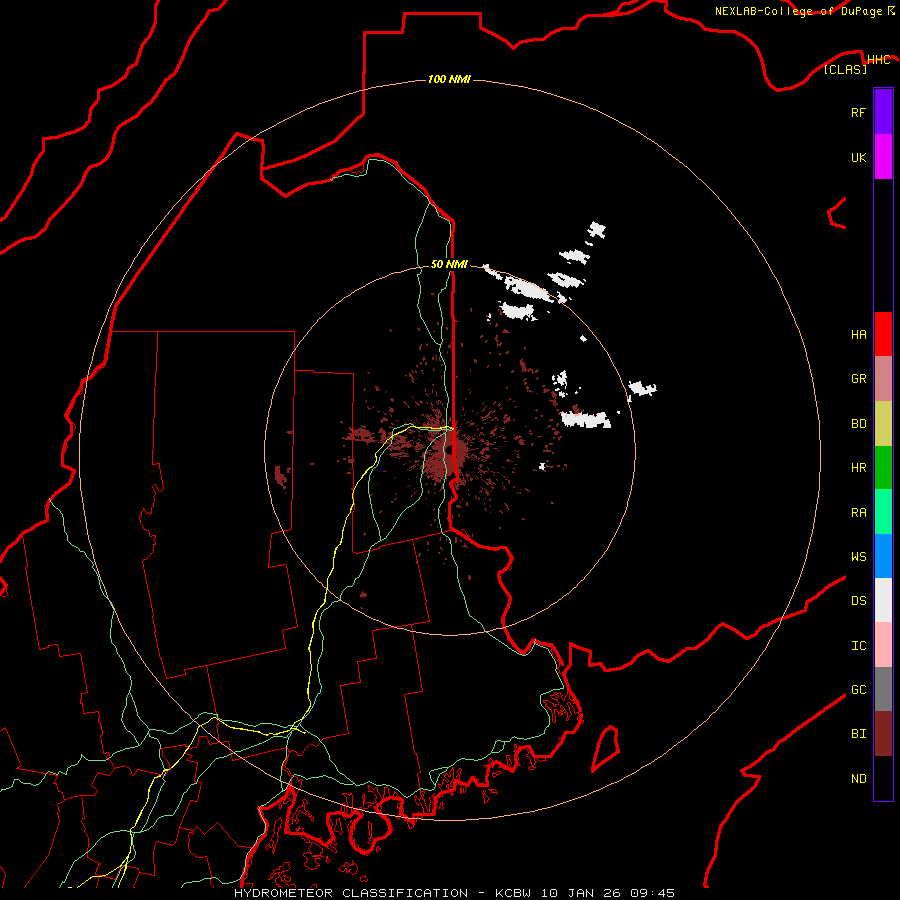Click the HYDROMETEOR CLASSIFICATION title text
This screenshot has height=900, width=900.
(x=351, y=893)
